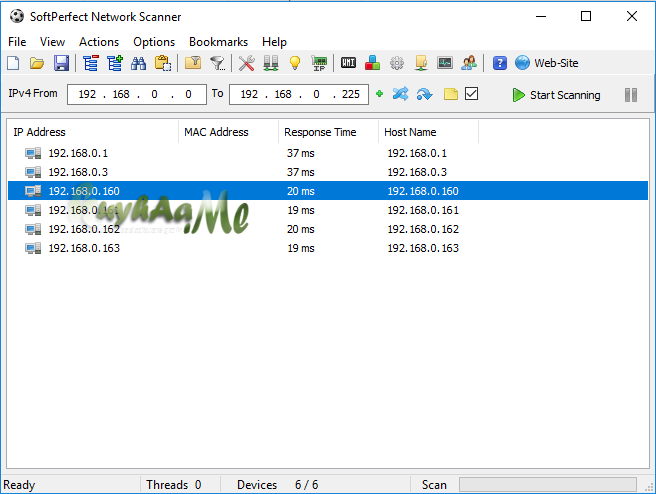The image size is (656, 494).
Task: Open the File menu
Action: pos(17,42)
